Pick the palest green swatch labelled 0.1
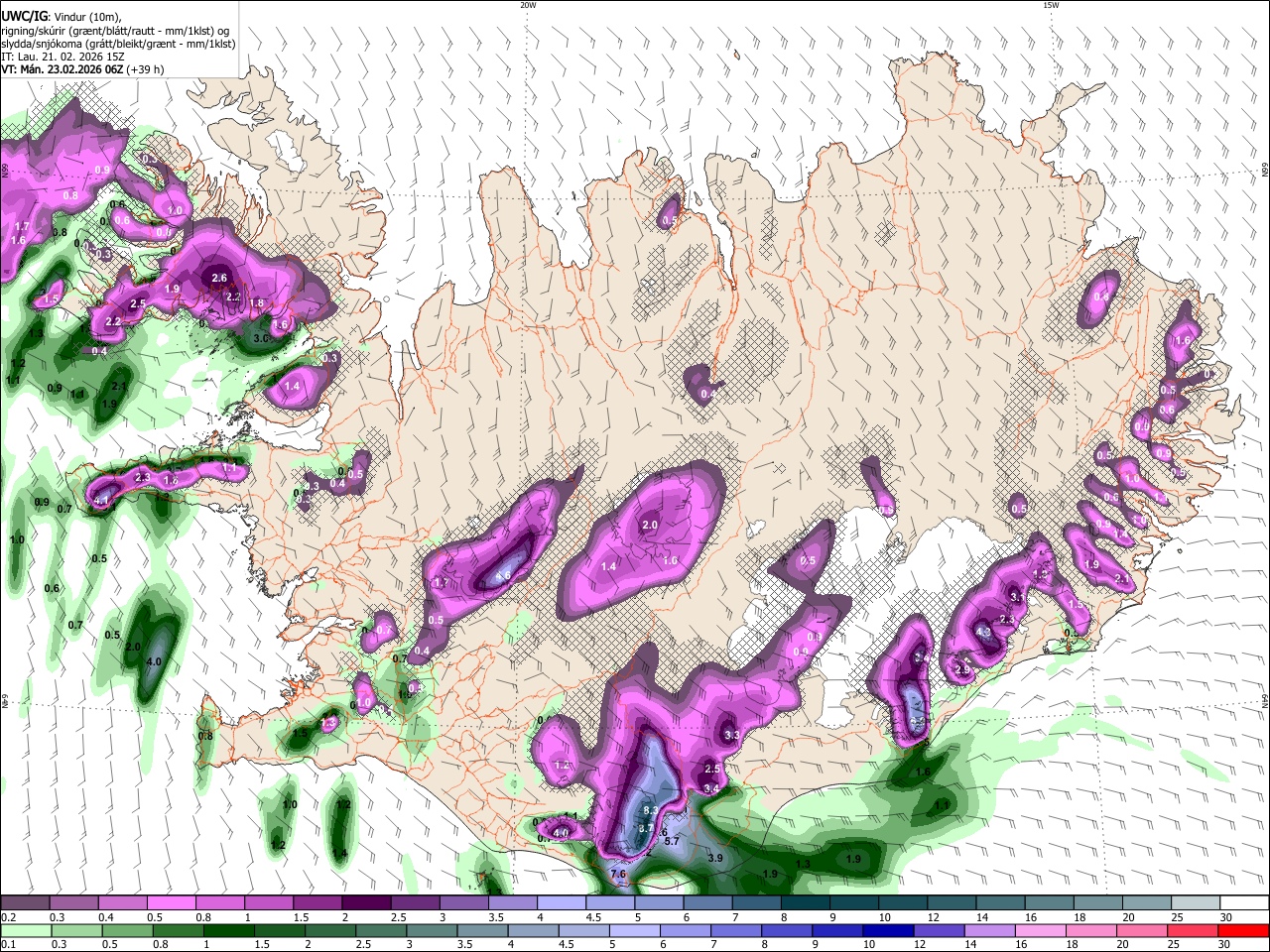 coord(25,930)
